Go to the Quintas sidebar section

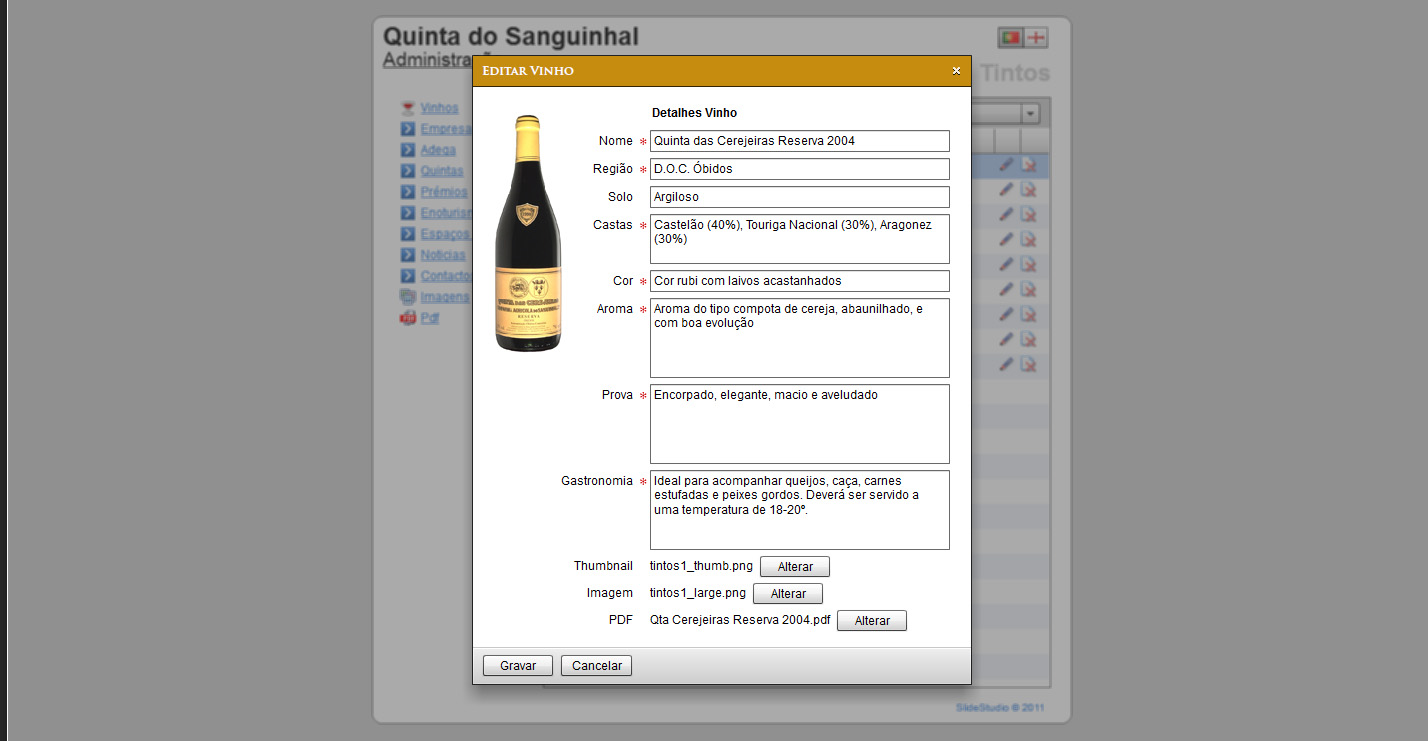(x=442, y=171)
